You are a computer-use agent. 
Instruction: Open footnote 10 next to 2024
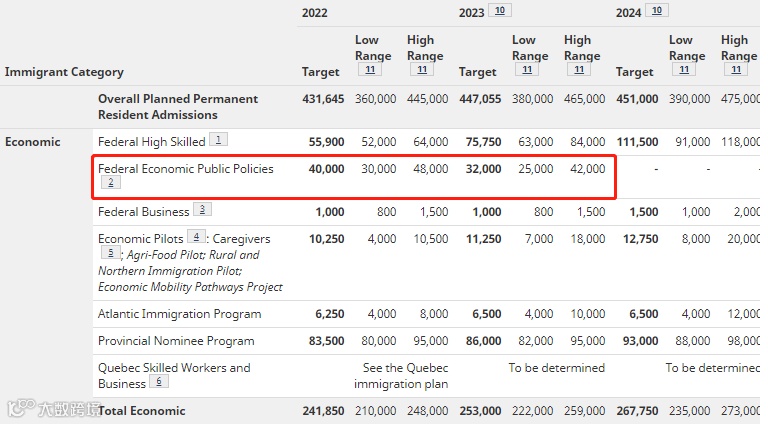click(x=657, y=11)
